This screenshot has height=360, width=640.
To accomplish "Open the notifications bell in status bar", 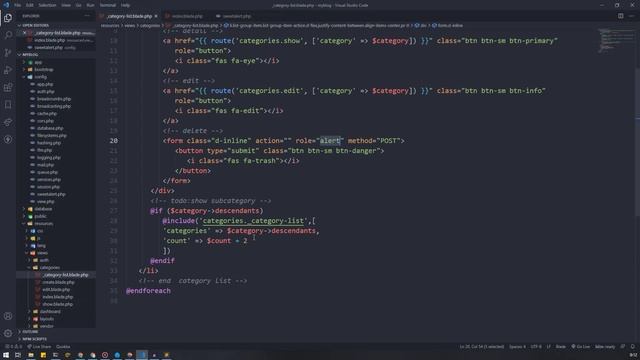I will (632, 347).
